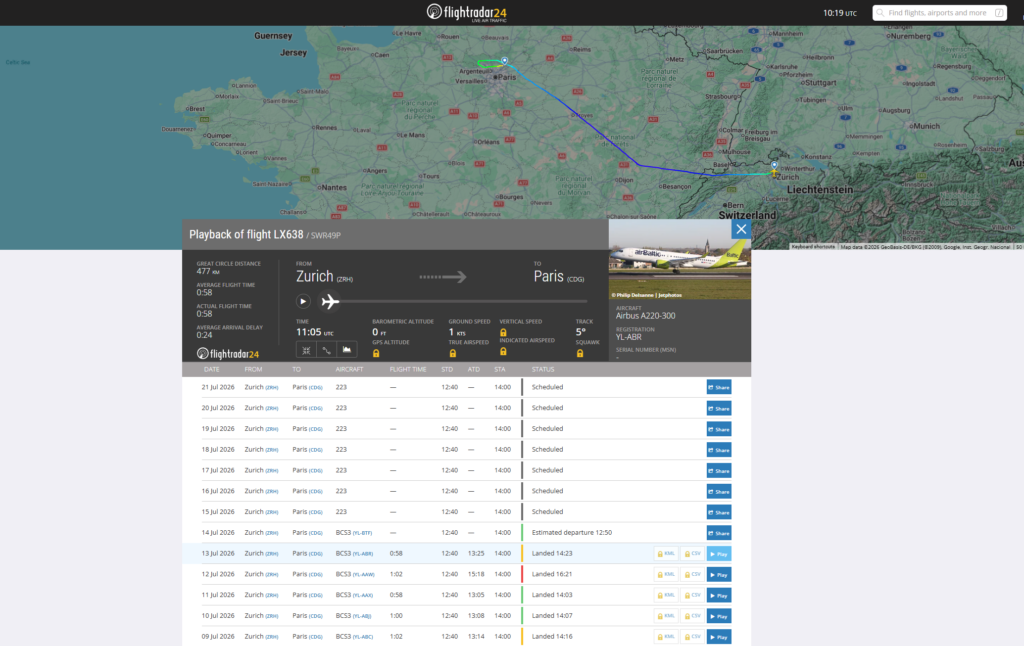1024x646 pixels.
Task: Play the 09 Jul 2026 flight
Action: (718, 637)
